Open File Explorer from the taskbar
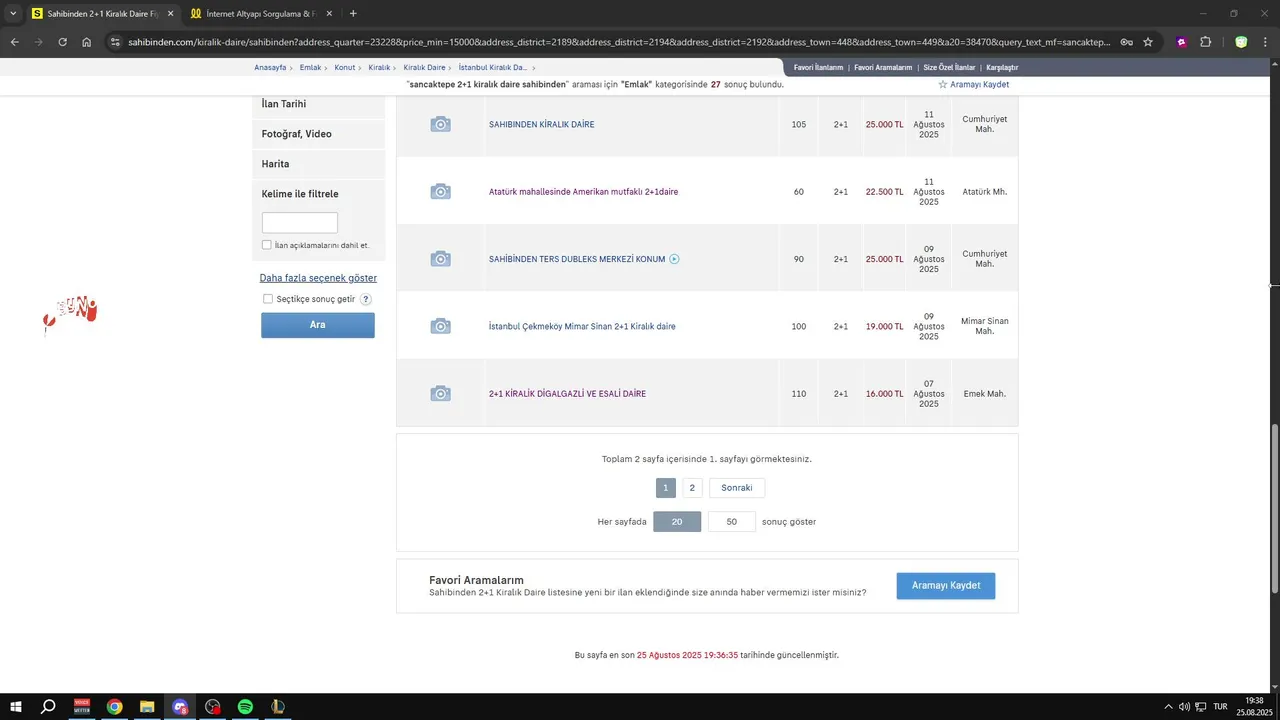The width and height of the screenshot is (1280, 720). point(147,707)
